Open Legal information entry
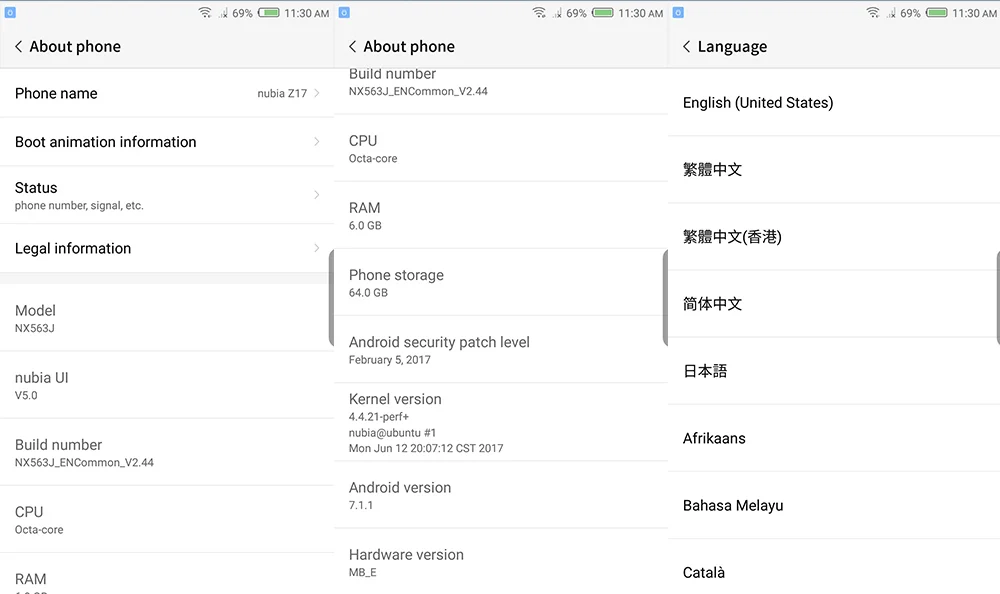Image resolution: width=1000 pixels, height=594 pixels. click(167, 248)
